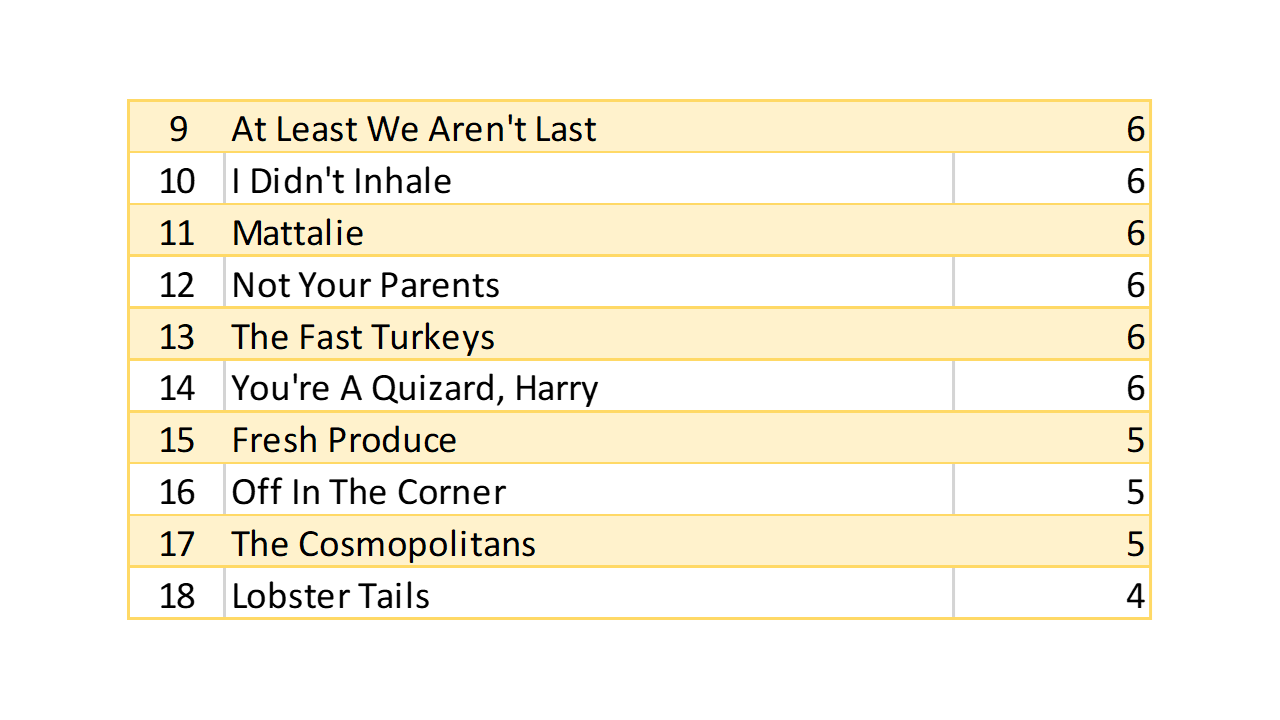Select The Fast Turkeys team name
Image resolution: width=1280 pixels, height=720 pixels.
point(363,337)
